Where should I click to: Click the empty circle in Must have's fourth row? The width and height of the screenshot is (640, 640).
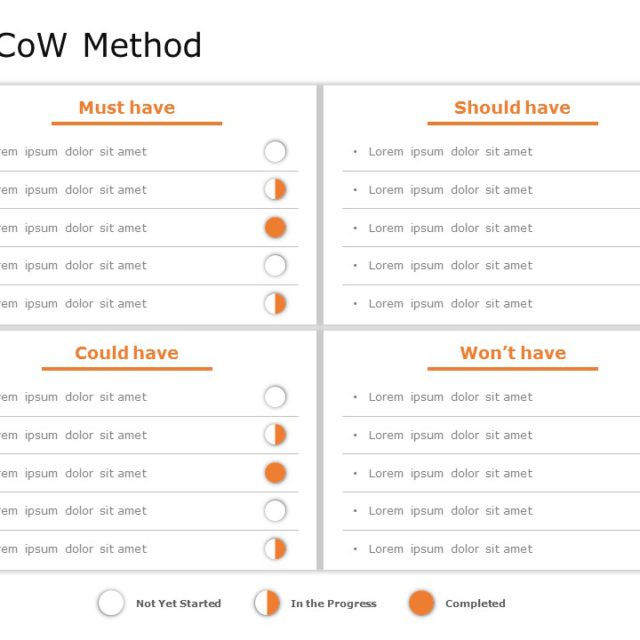point(275,266)
